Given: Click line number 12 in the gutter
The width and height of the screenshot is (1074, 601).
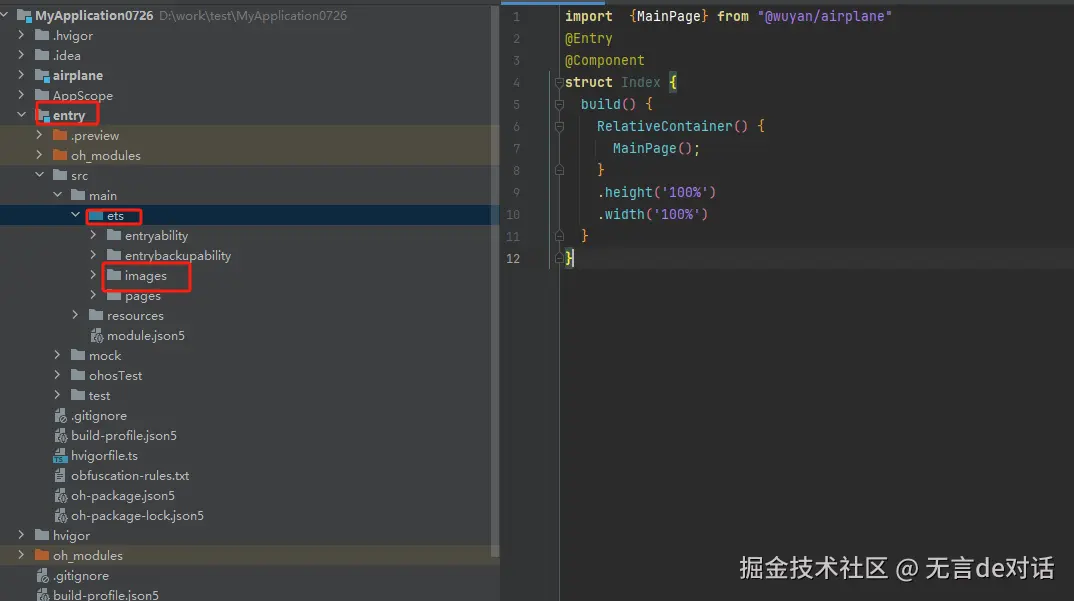Looking at the screenshot, I should 513,258.
